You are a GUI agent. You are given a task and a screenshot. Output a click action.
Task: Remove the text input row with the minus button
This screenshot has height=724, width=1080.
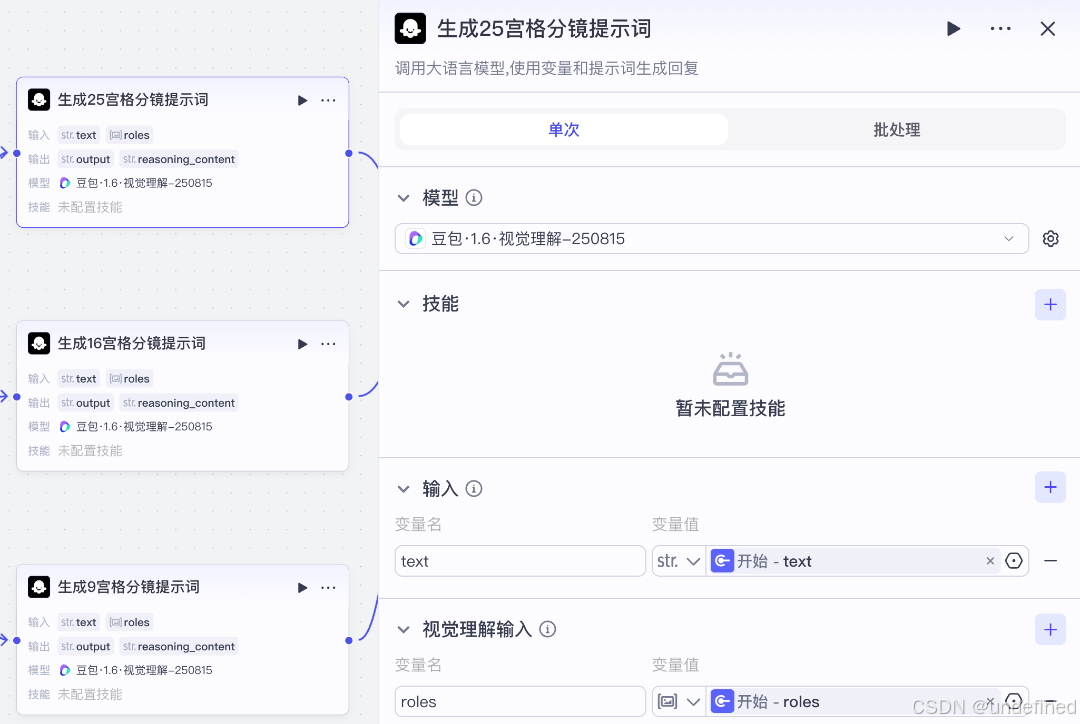coord(1050,561)
